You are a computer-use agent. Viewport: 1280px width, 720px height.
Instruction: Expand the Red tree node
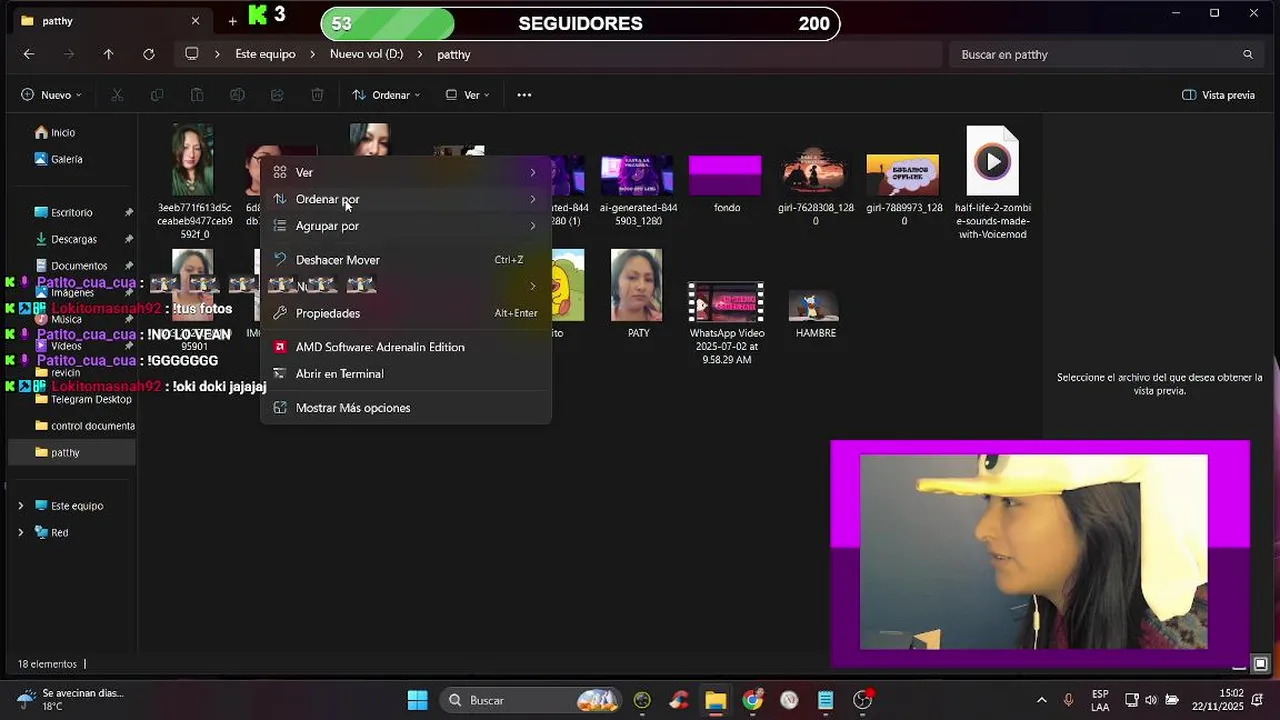[x=21, y=533]
